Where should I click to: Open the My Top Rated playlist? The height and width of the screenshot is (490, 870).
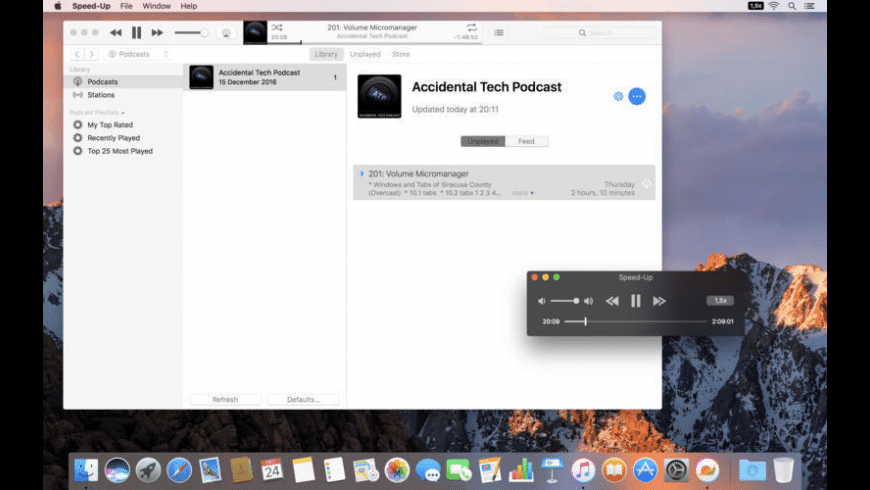point(110,125)
